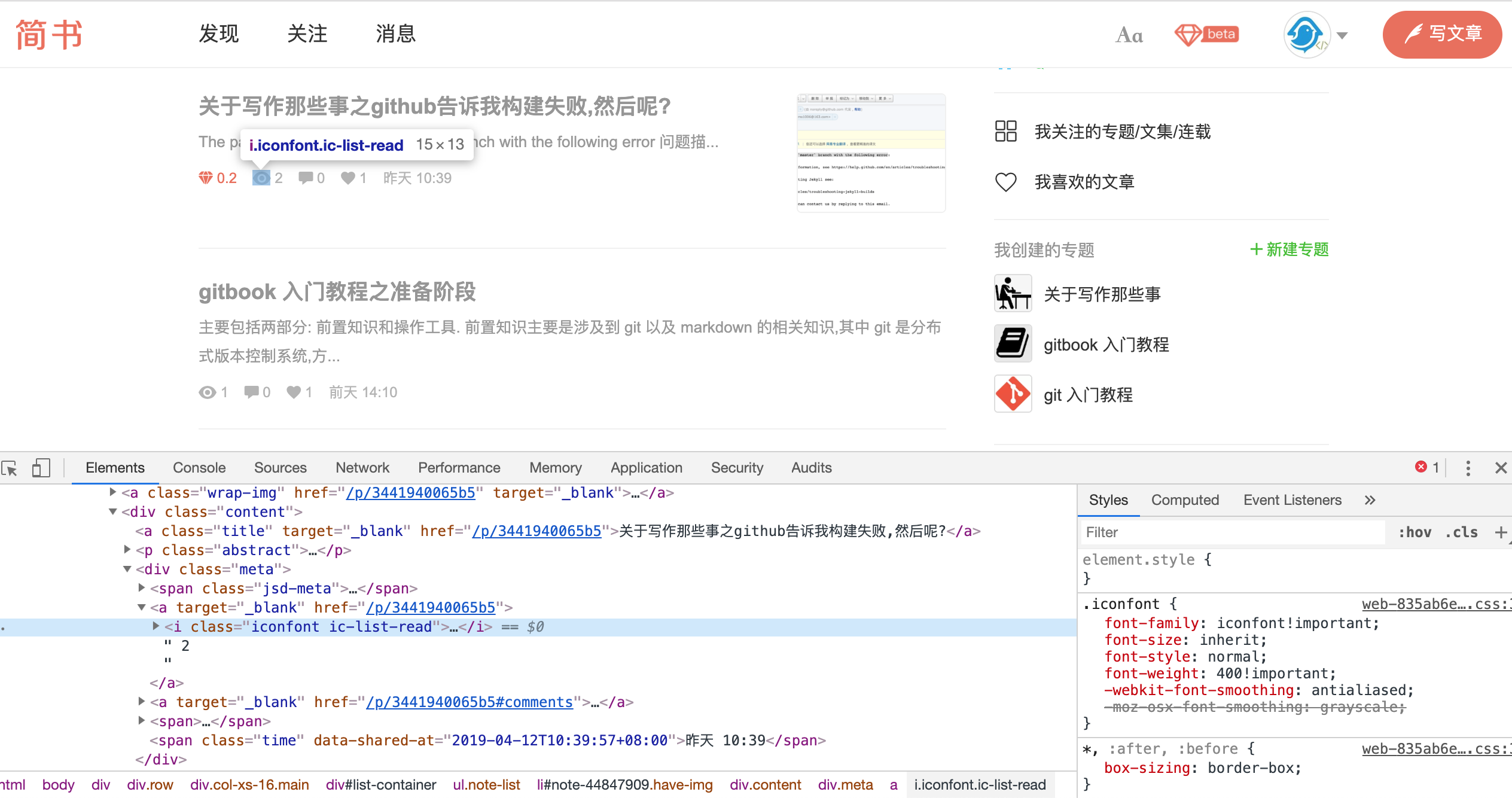
Task: Click the heart icon for 我喜欢的文章
Action: (1005, 182)
